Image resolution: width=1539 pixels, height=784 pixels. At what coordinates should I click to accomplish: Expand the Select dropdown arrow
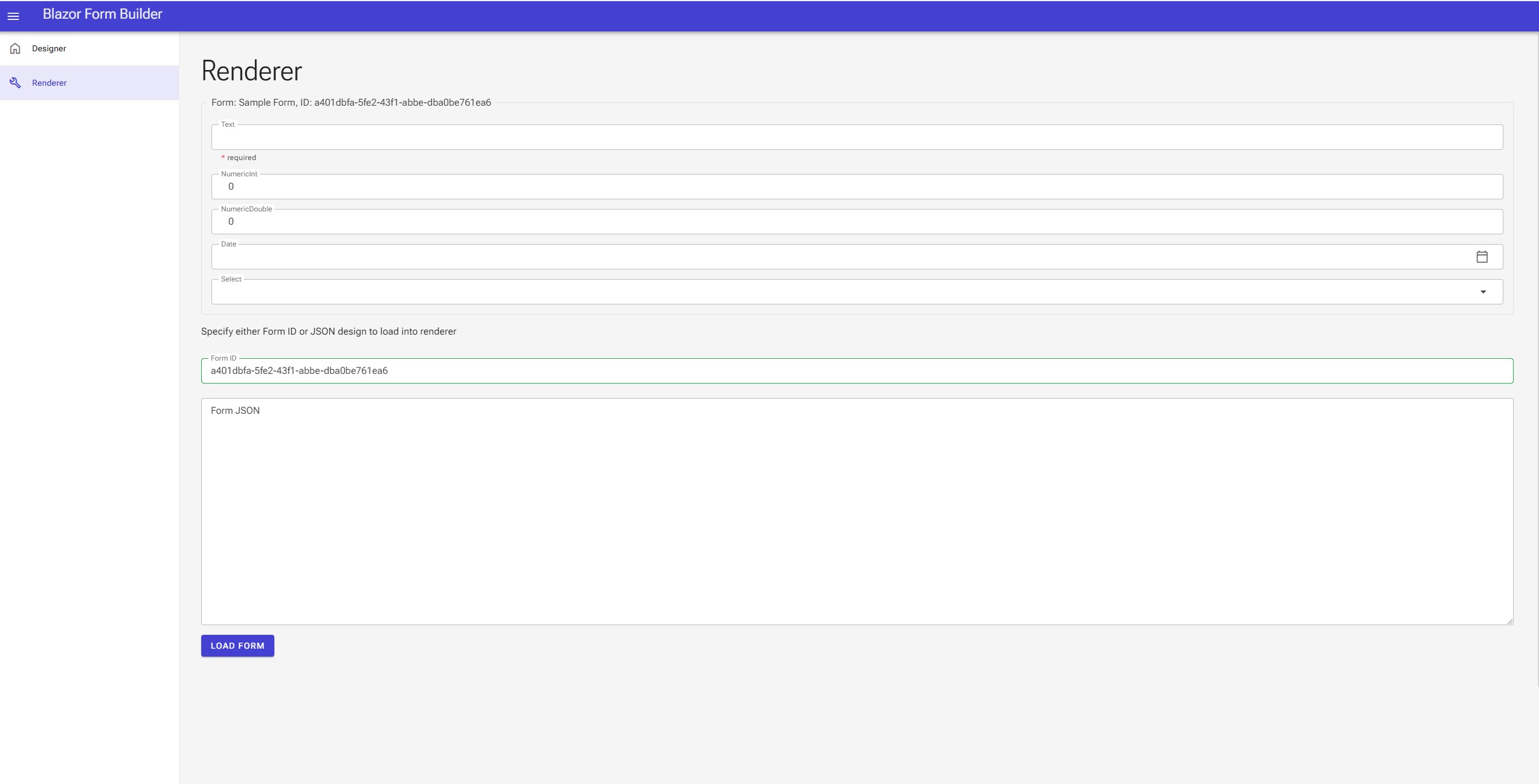(x=1483, y=292)
